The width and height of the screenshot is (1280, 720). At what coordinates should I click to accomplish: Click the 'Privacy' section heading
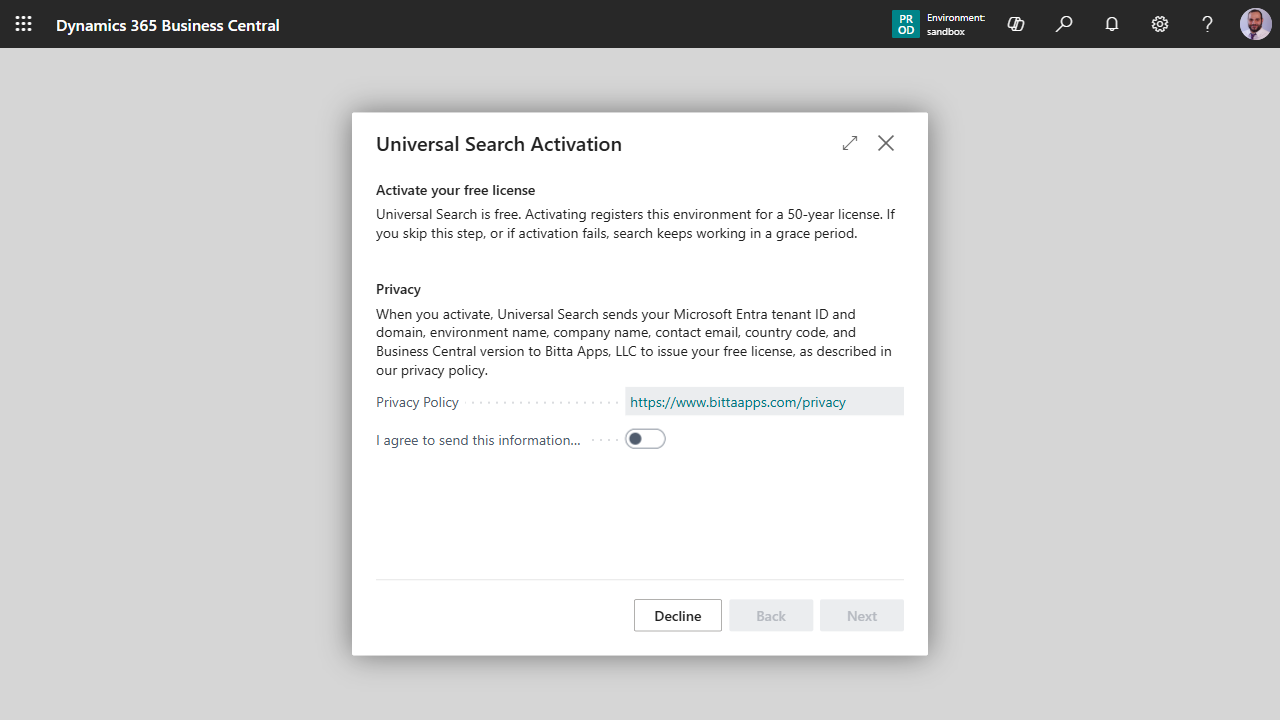tap(398, 289)
